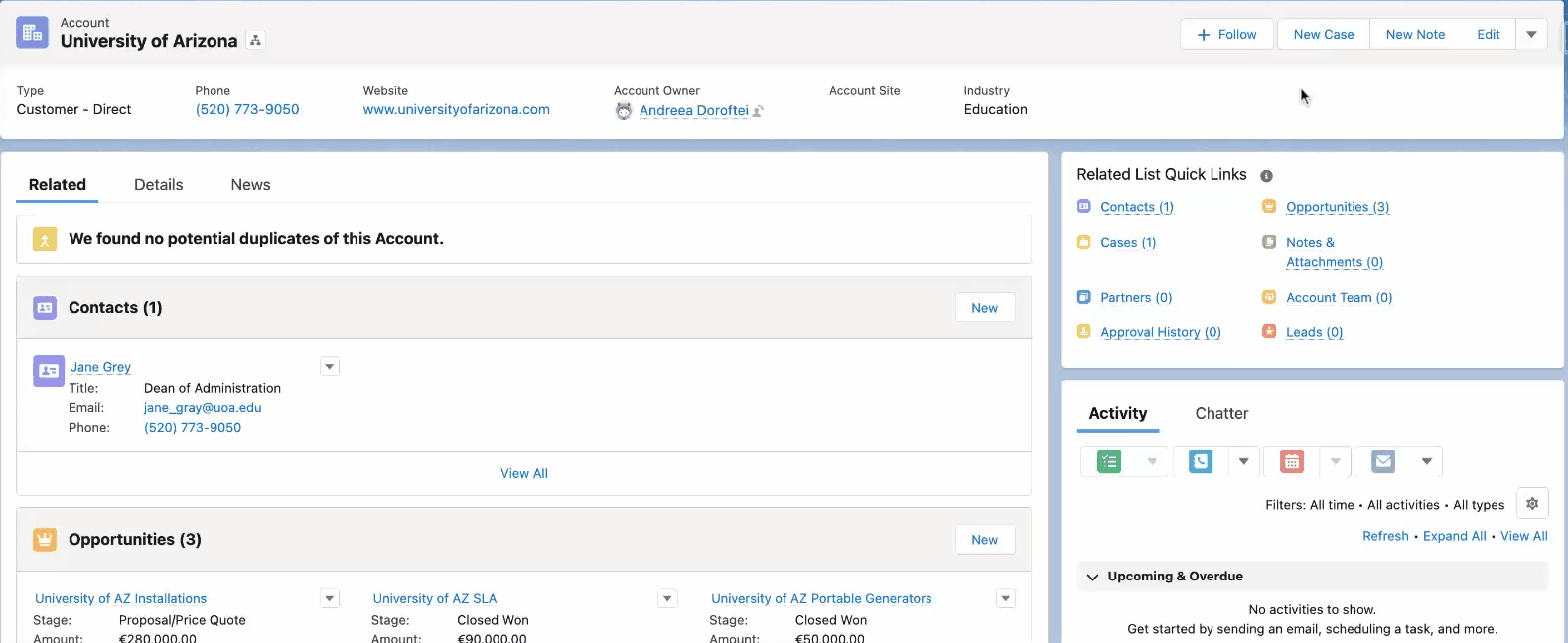Open Opportunities (3) quick link

[x=1338, y=207]
